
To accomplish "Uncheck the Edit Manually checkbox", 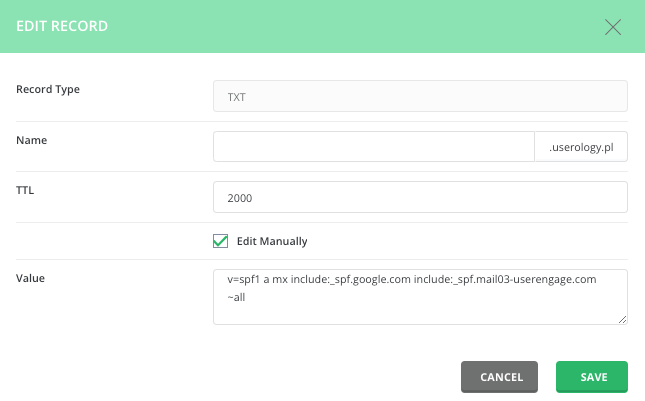I will 221,241.
